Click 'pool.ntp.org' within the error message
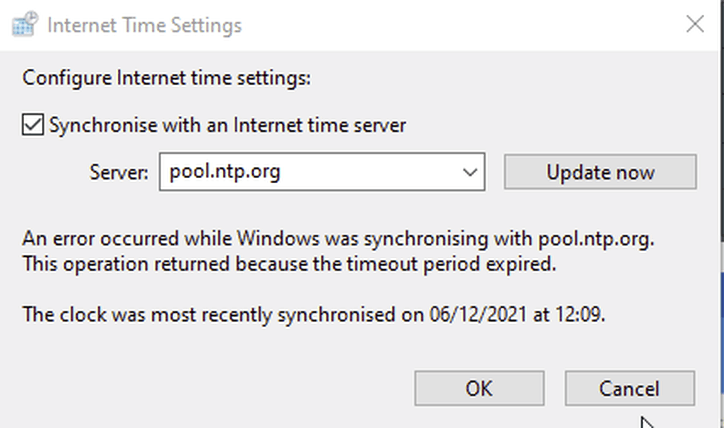 click(x=595, y=239)
